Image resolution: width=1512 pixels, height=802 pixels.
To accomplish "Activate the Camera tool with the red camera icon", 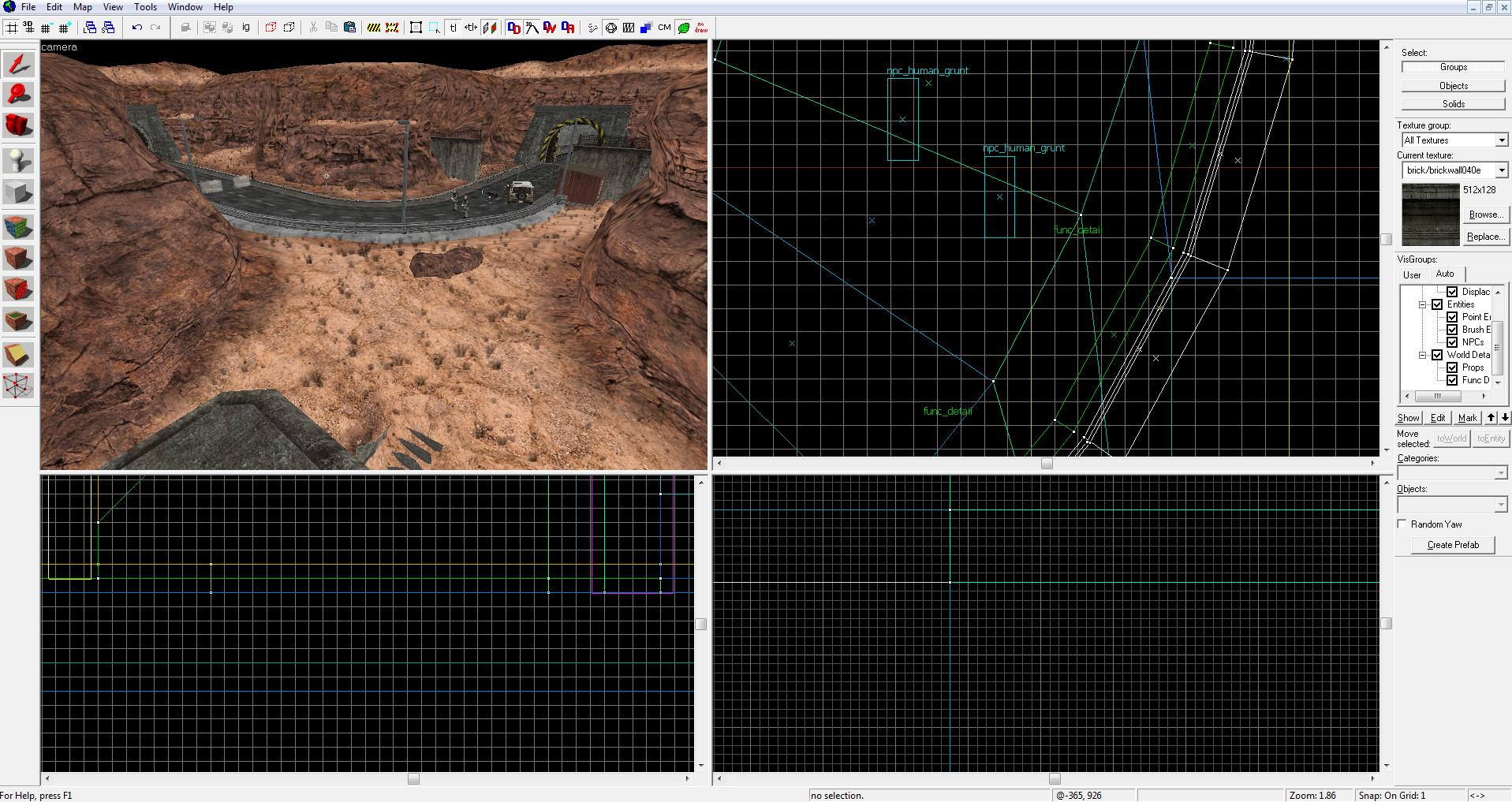I will point(18,125).
